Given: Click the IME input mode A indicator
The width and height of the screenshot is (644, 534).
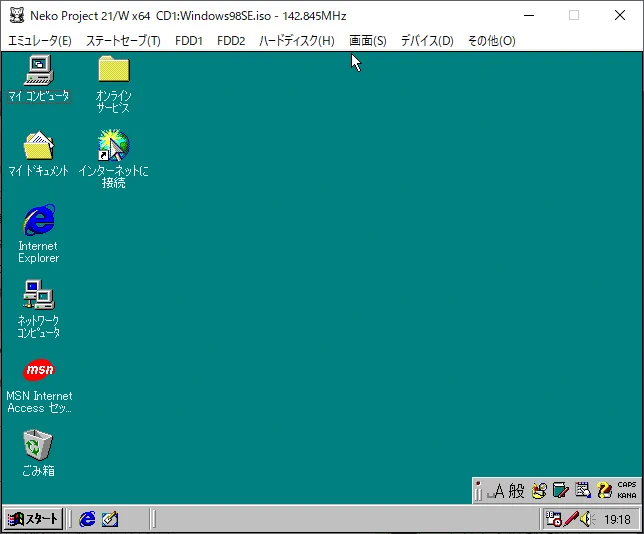Looking at the screenshot, I should click(x=496, y=491).
